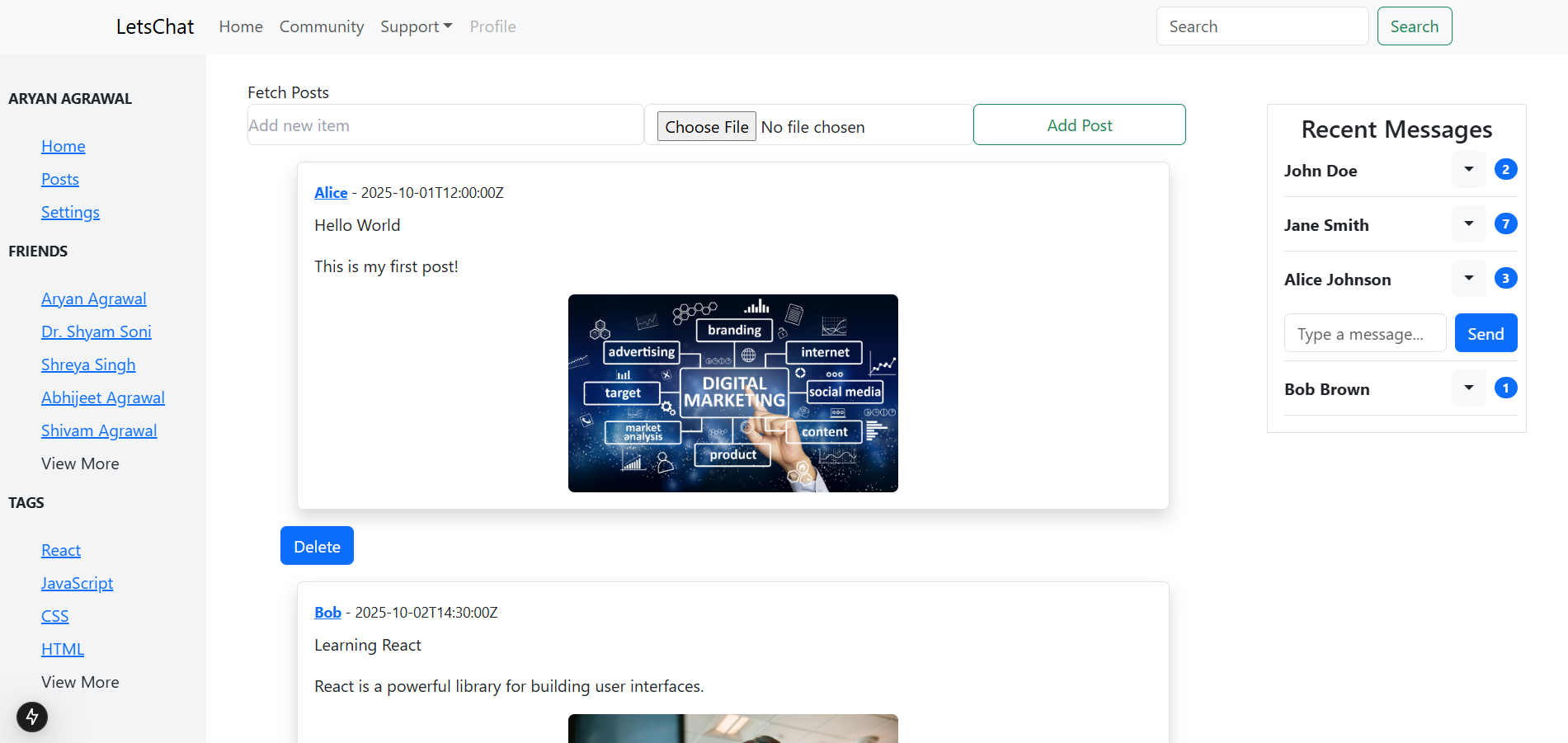Screen dimensions: 1568x743
Task: Click Alice Johnson's unread count badge
Action: point(1505,278)
